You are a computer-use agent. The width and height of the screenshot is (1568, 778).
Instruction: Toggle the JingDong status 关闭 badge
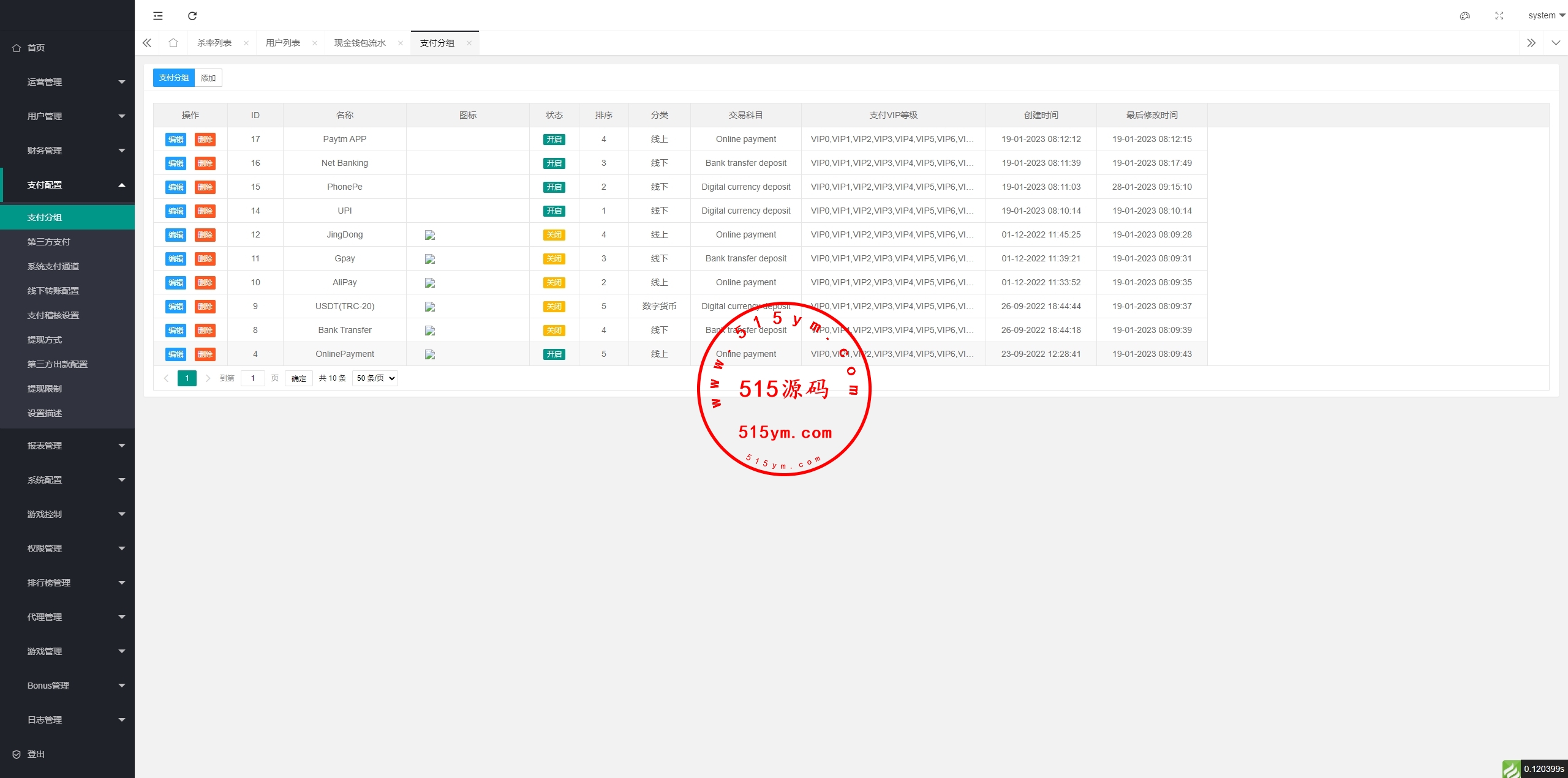click(554, 235)
